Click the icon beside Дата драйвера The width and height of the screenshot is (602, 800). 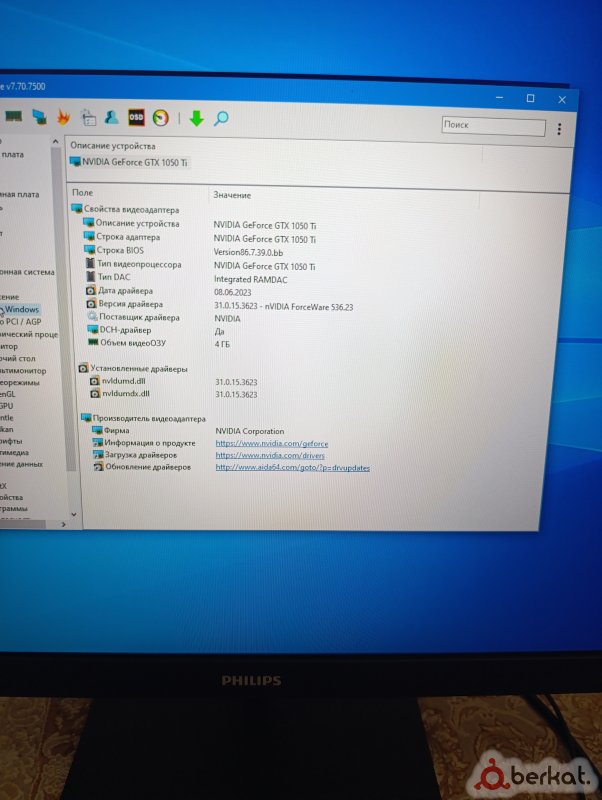tap(91, 290)
